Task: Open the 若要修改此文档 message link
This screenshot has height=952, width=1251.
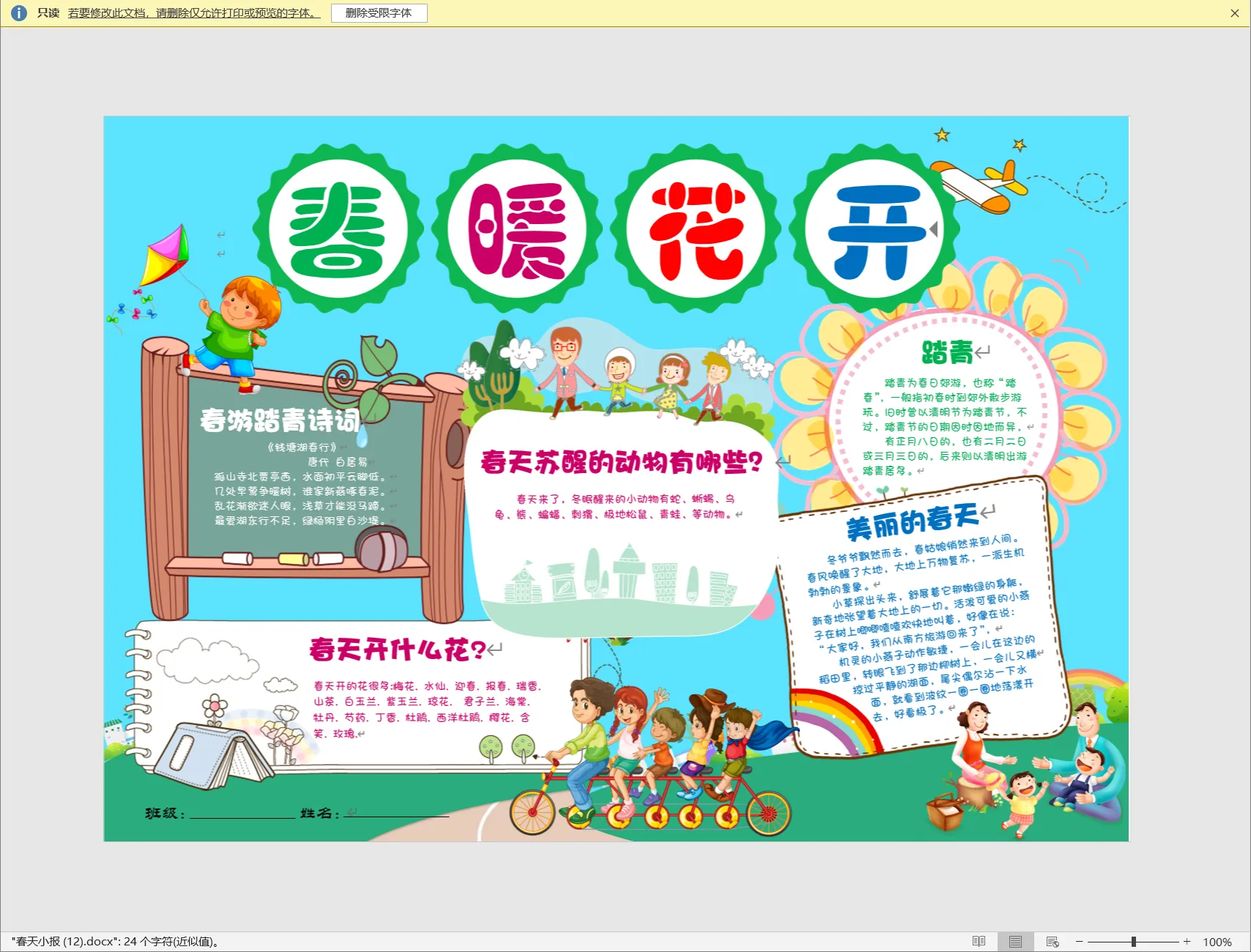Action: pos(194,13)
